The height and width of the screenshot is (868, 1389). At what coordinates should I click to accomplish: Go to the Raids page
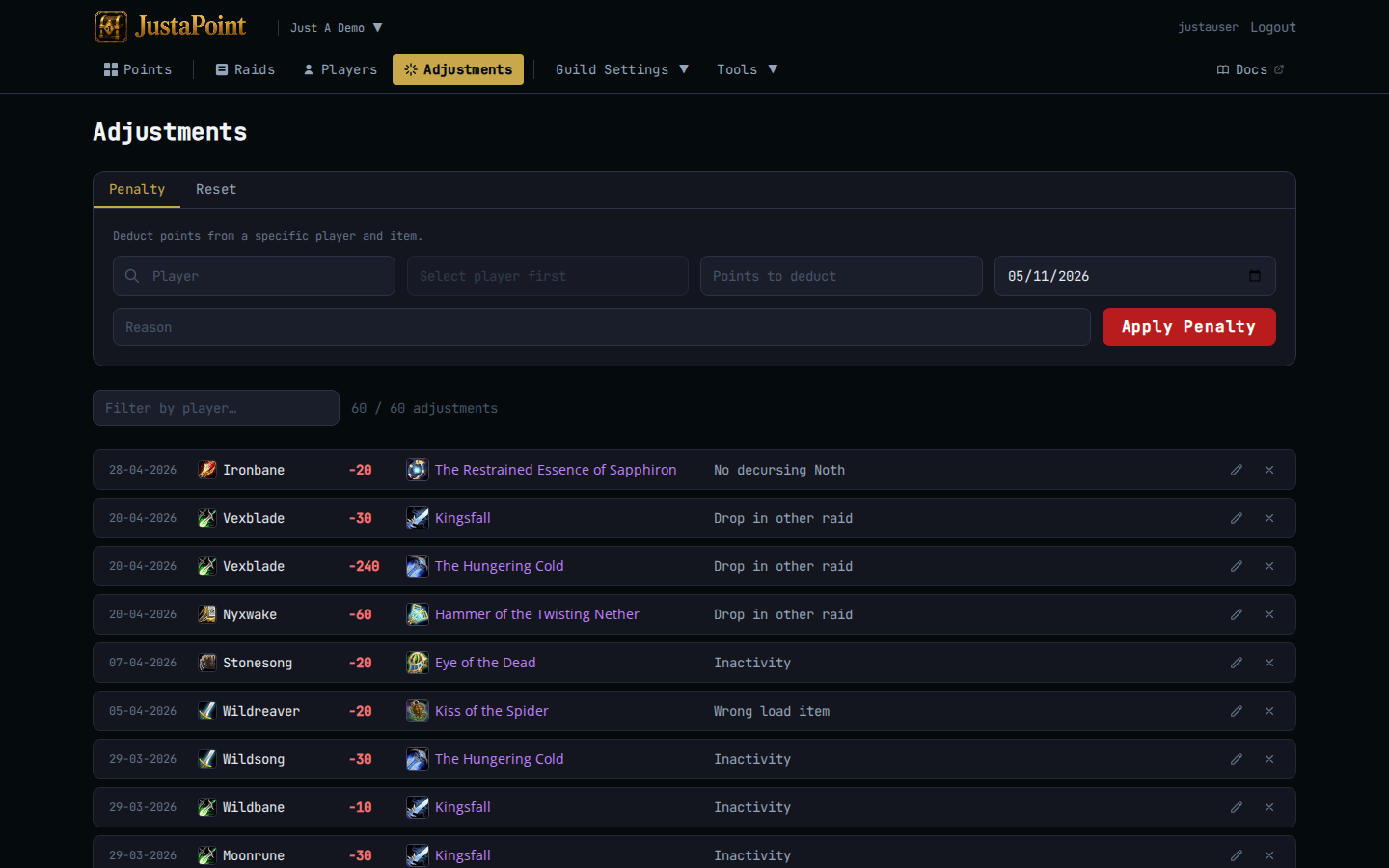(245, 69)
